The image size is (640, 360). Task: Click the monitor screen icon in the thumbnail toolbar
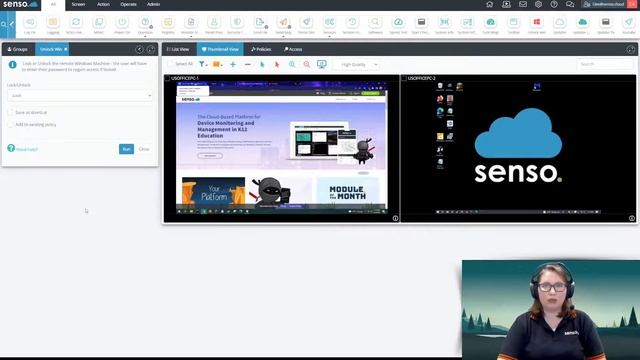tap(322, 64)
